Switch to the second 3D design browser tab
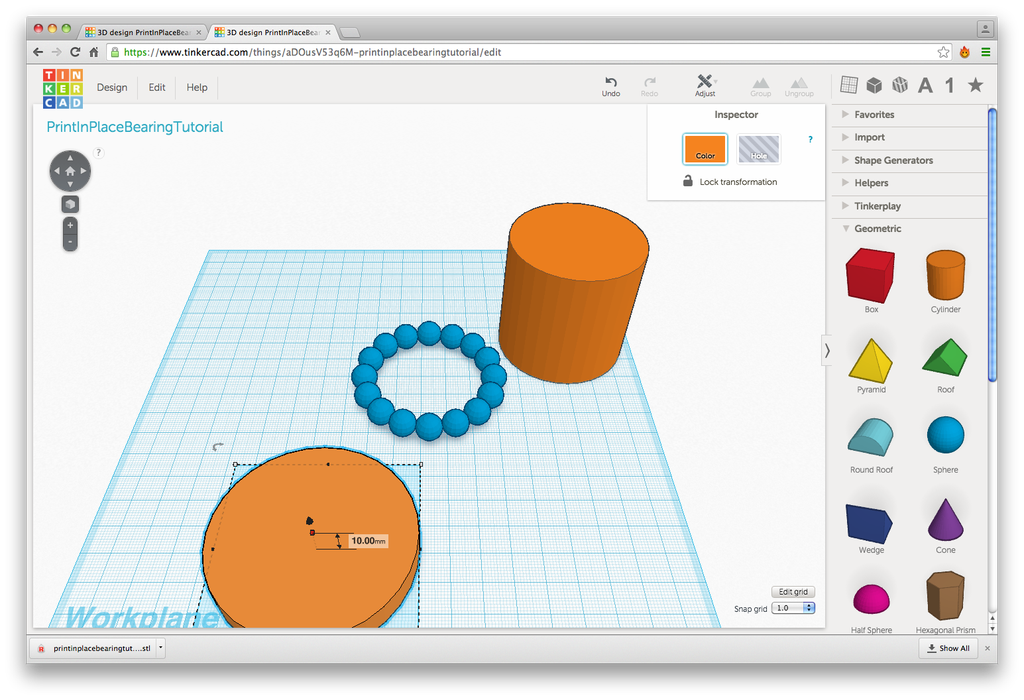The width and height of the screenshot is (1024, 700). (x=273, y=32)
